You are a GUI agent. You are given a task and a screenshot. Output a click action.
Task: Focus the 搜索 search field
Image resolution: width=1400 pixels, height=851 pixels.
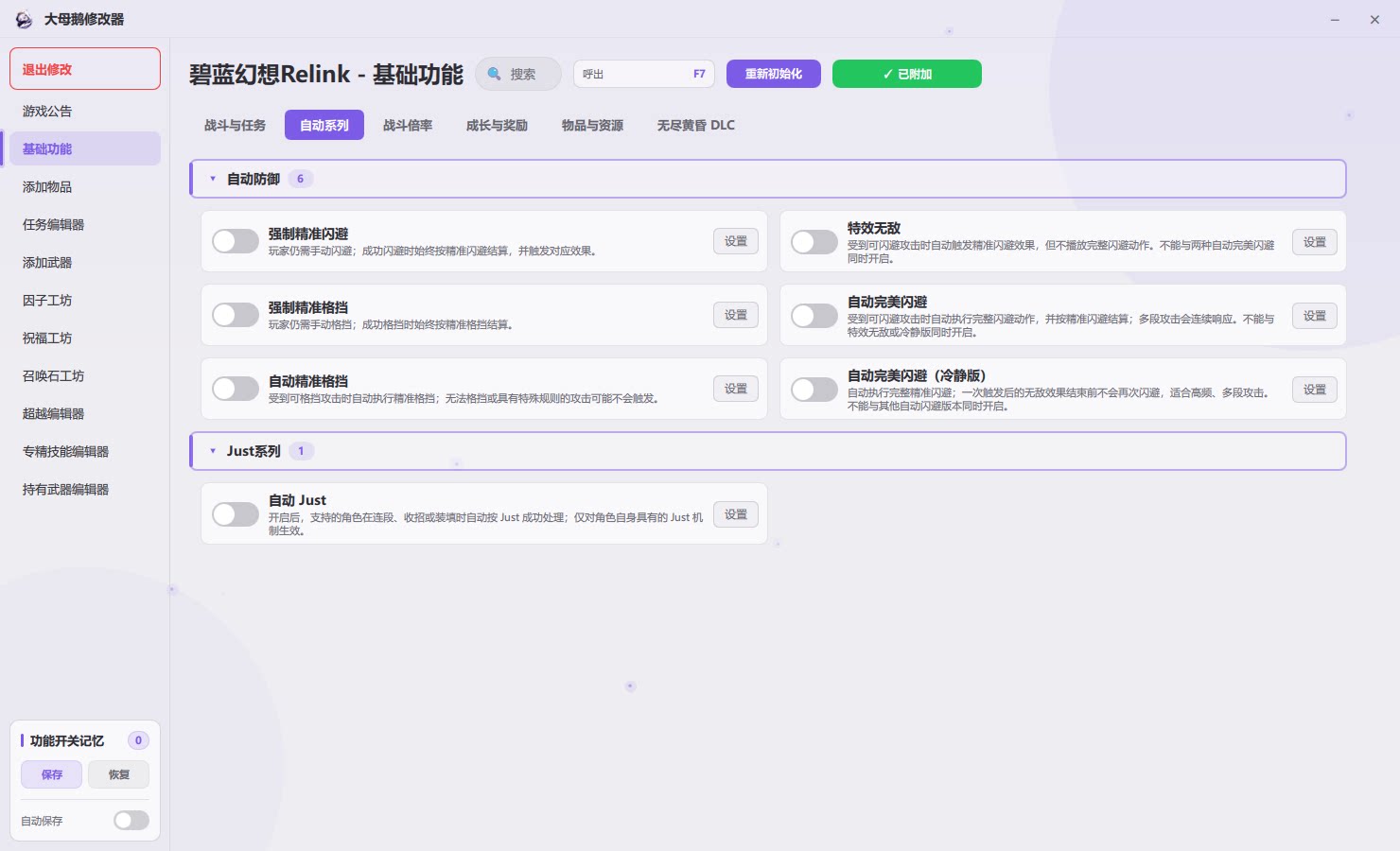click(x=518, y=74)
